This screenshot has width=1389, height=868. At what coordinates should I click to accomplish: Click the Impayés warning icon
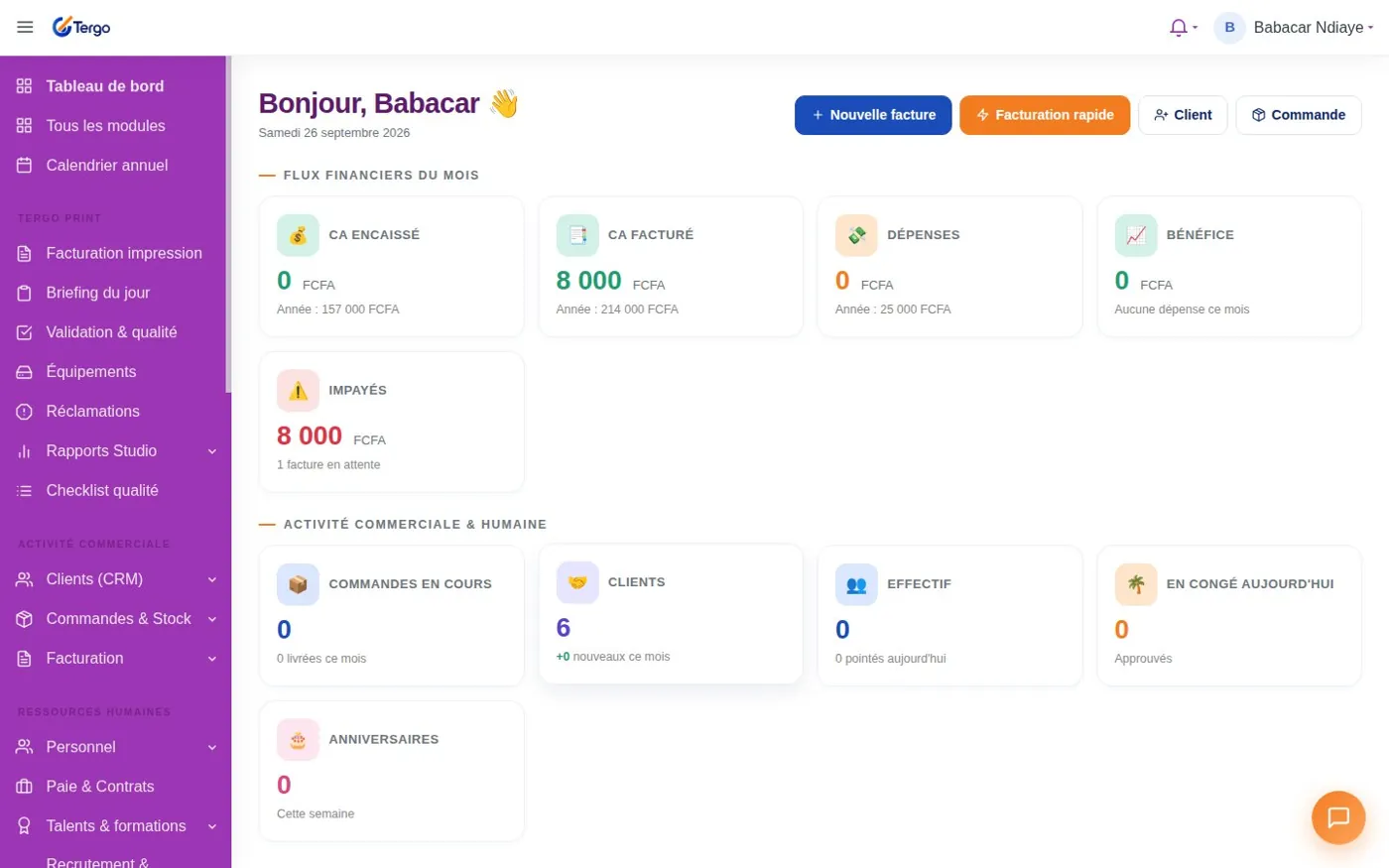click(x=298, y=391)
